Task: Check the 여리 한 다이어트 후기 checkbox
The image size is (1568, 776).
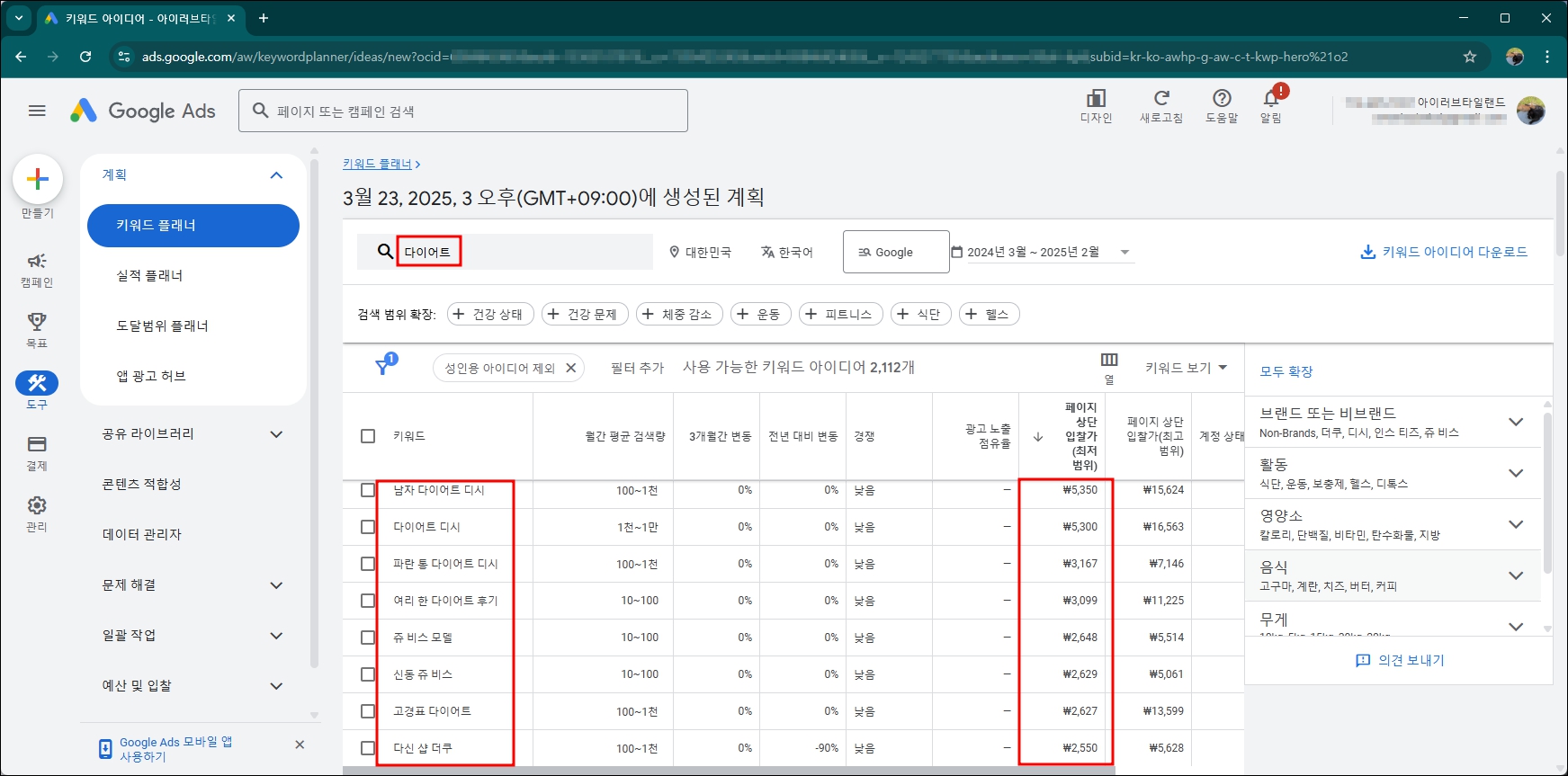Action: [x=368, y=601]
